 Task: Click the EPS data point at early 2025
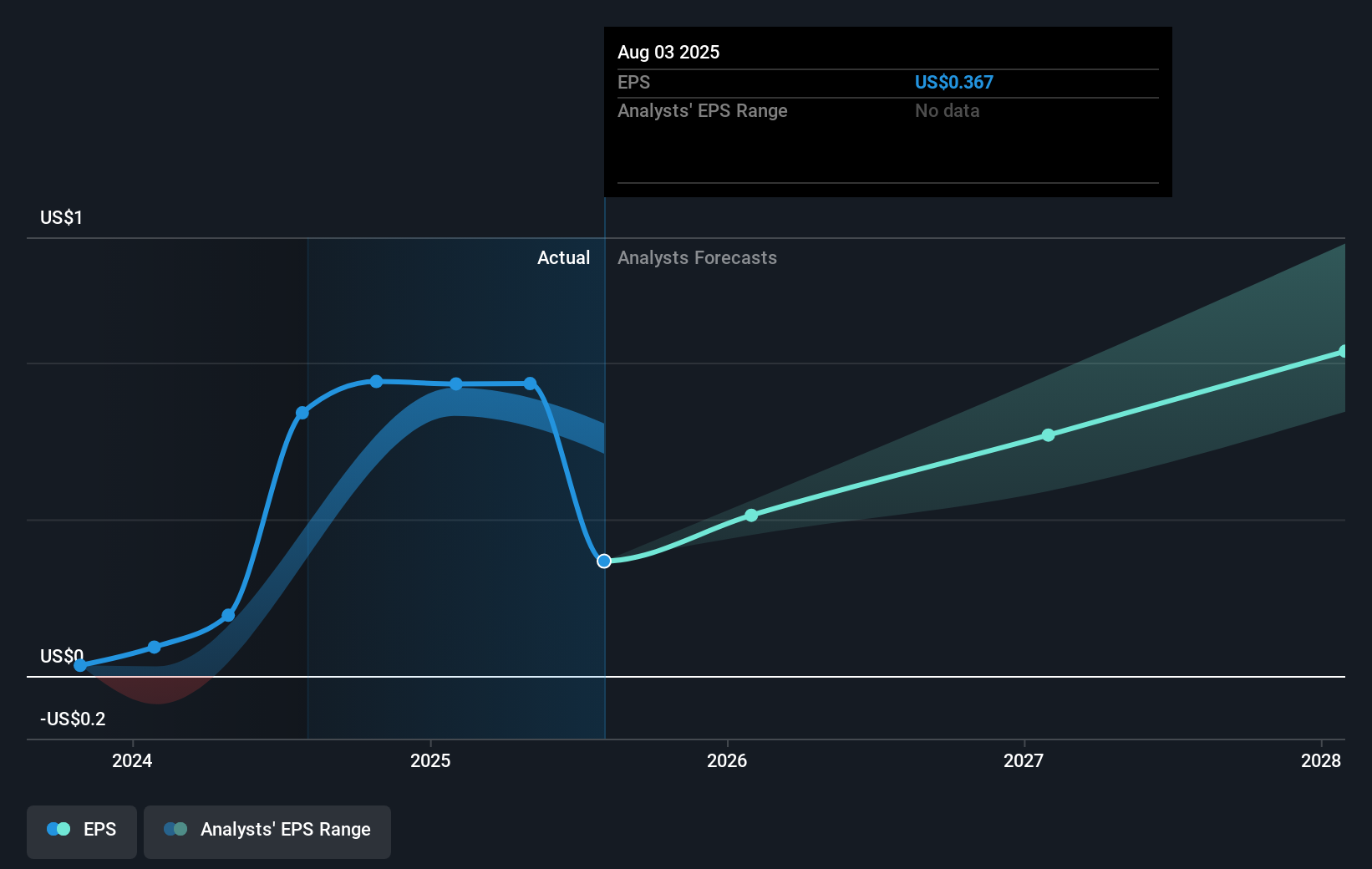click(456, 384)
